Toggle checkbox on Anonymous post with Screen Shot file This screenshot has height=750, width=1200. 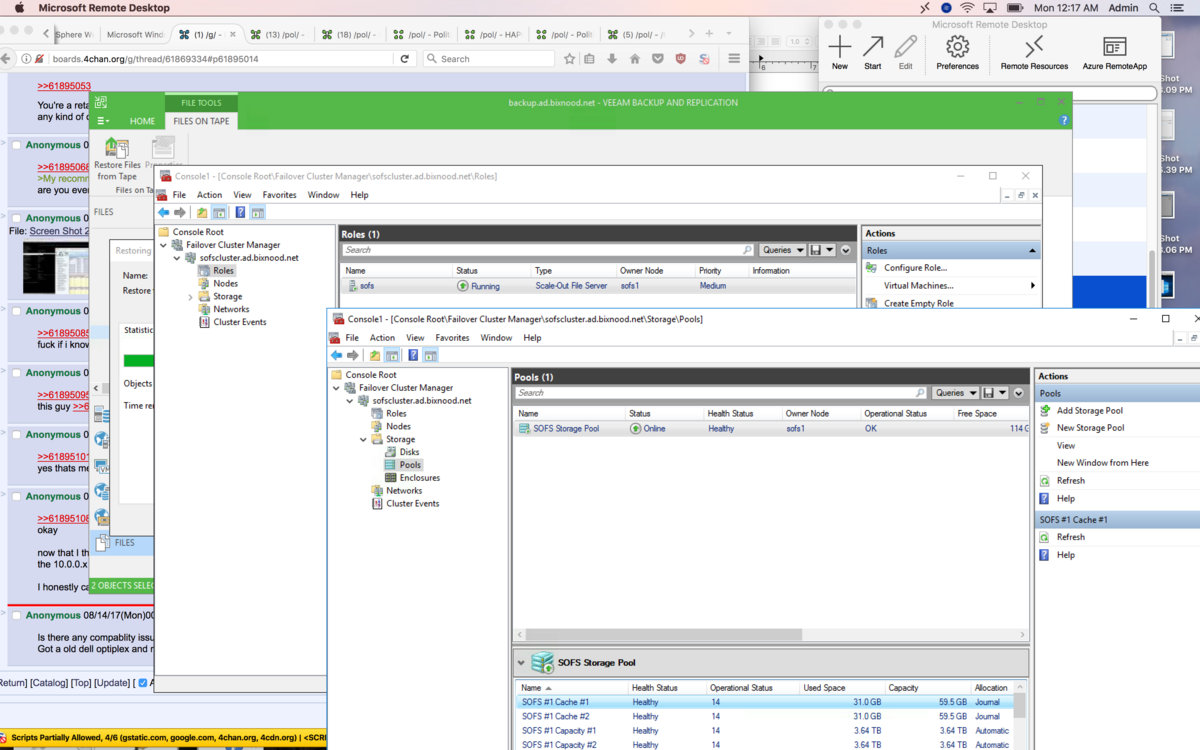pyautogui.click(x=16, y=217)
